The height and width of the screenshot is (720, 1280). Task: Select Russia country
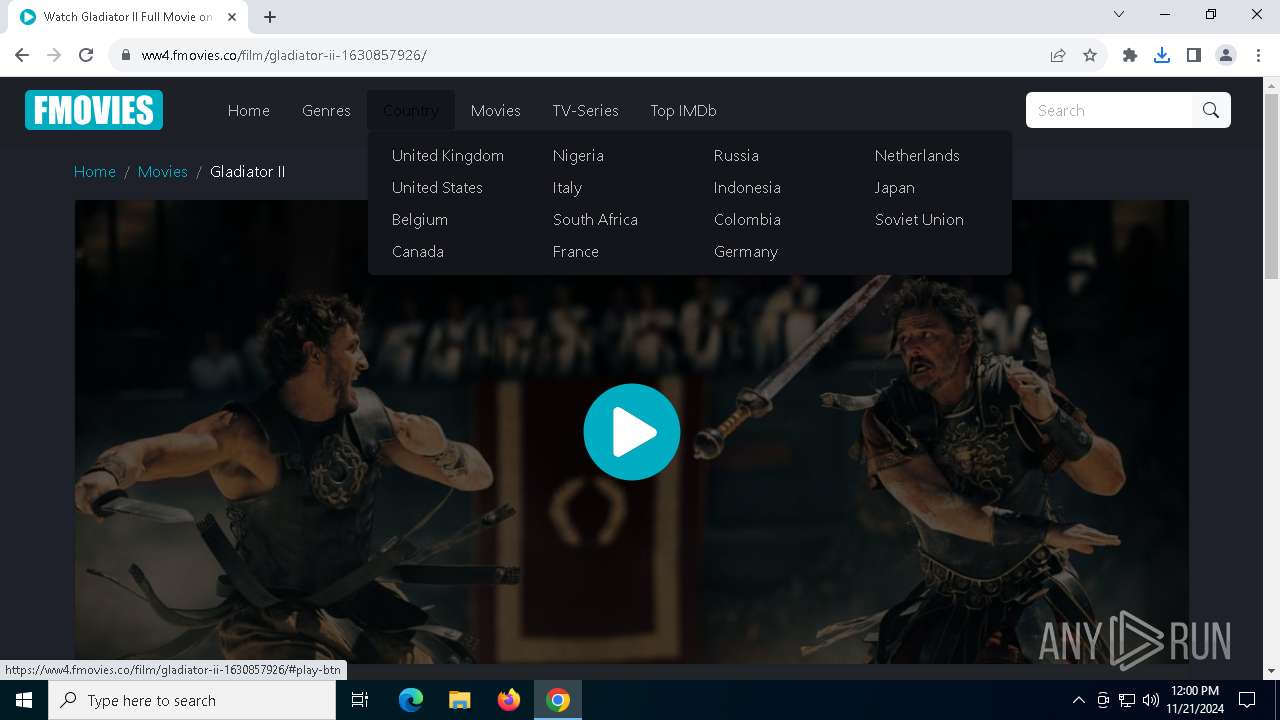pos(736,155)
